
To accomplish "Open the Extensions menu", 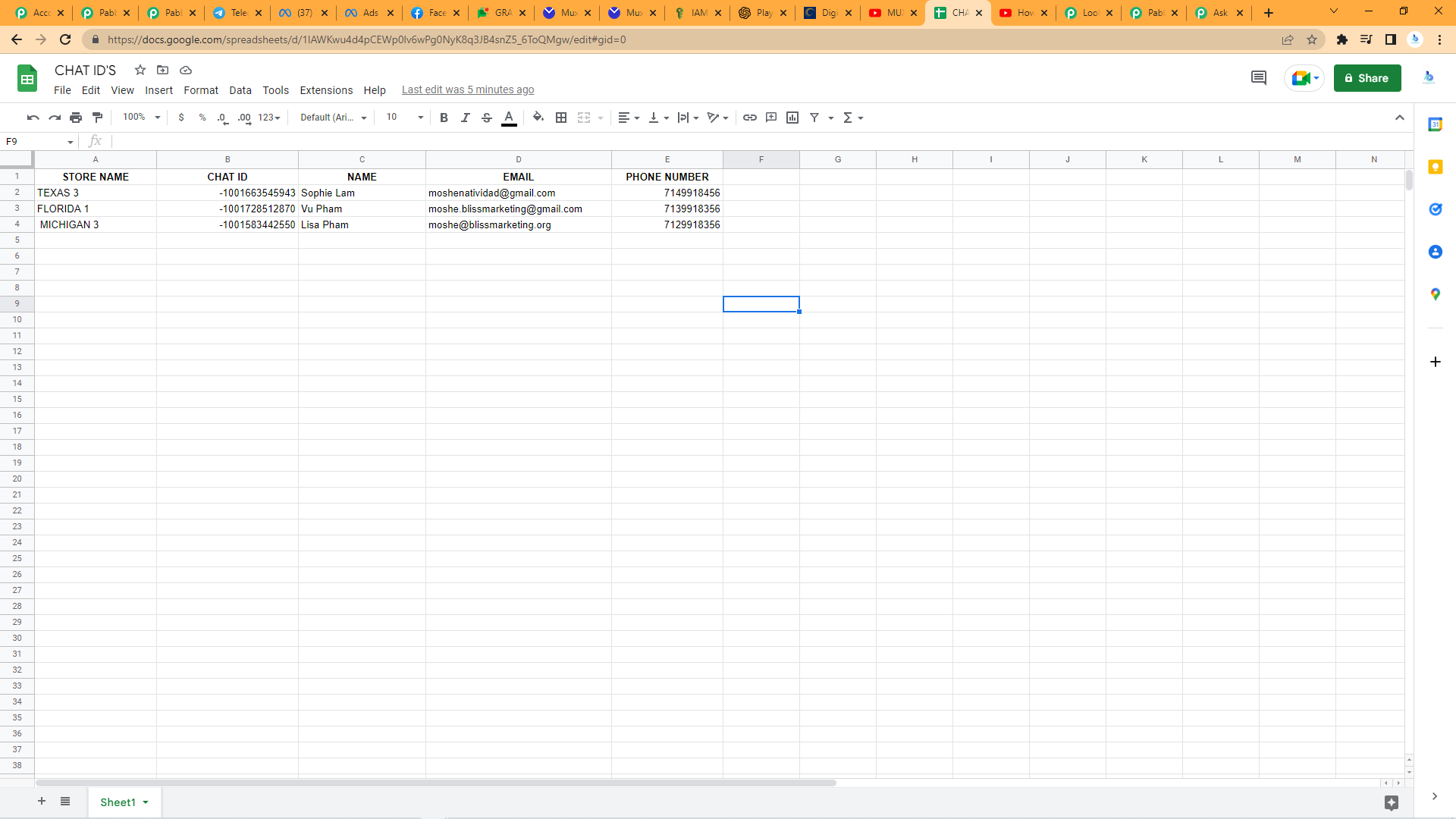I will [x=326, y=90].
